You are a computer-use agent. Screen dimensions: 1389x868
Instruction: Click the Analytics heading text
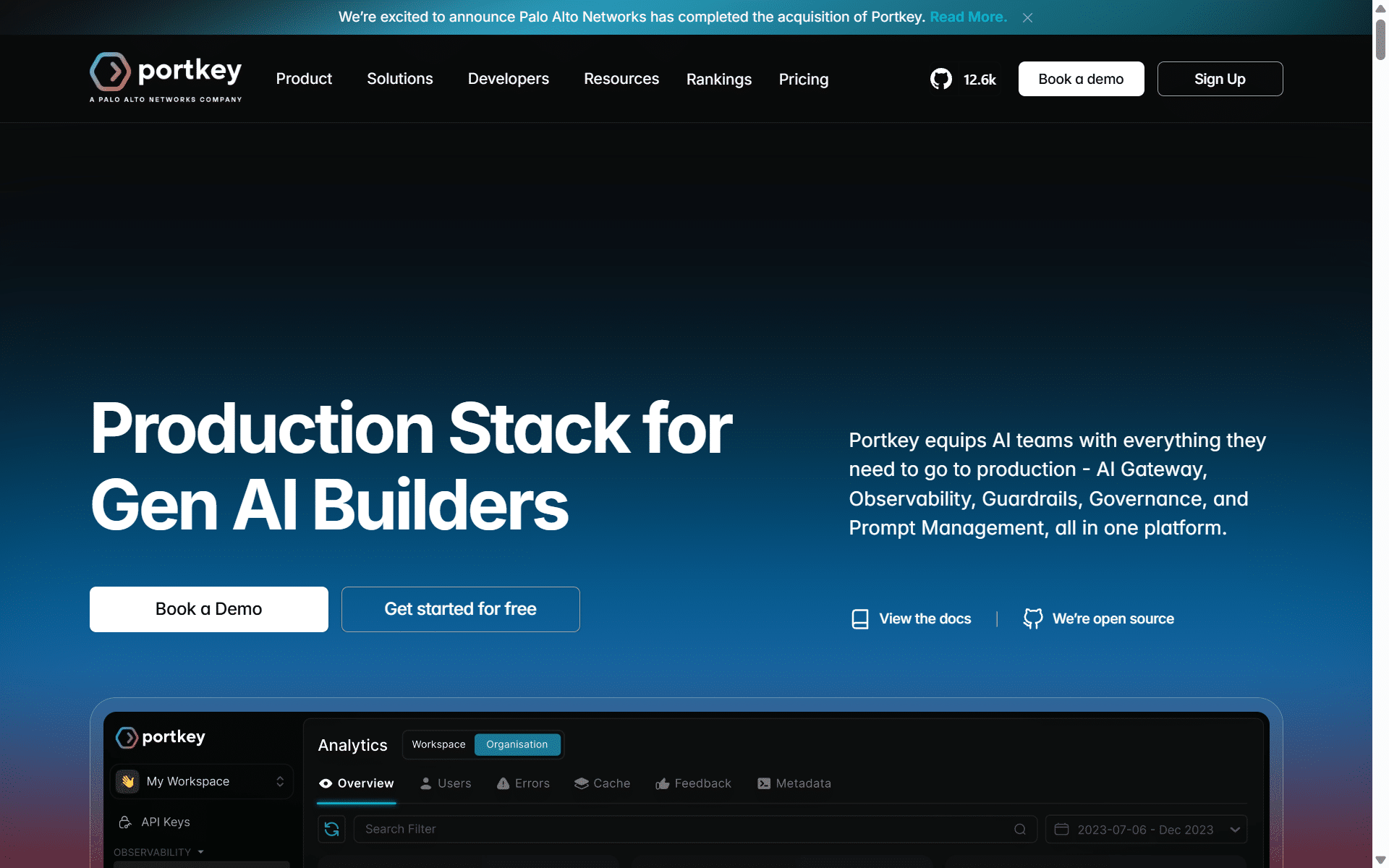pos(352,745)
